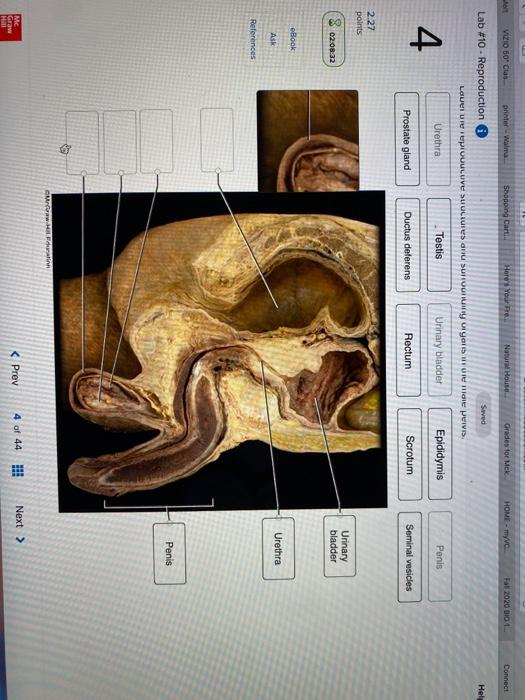The image size is (525, 700).
Task: Click the male pelvis dissection image
Action: (222, 353)
